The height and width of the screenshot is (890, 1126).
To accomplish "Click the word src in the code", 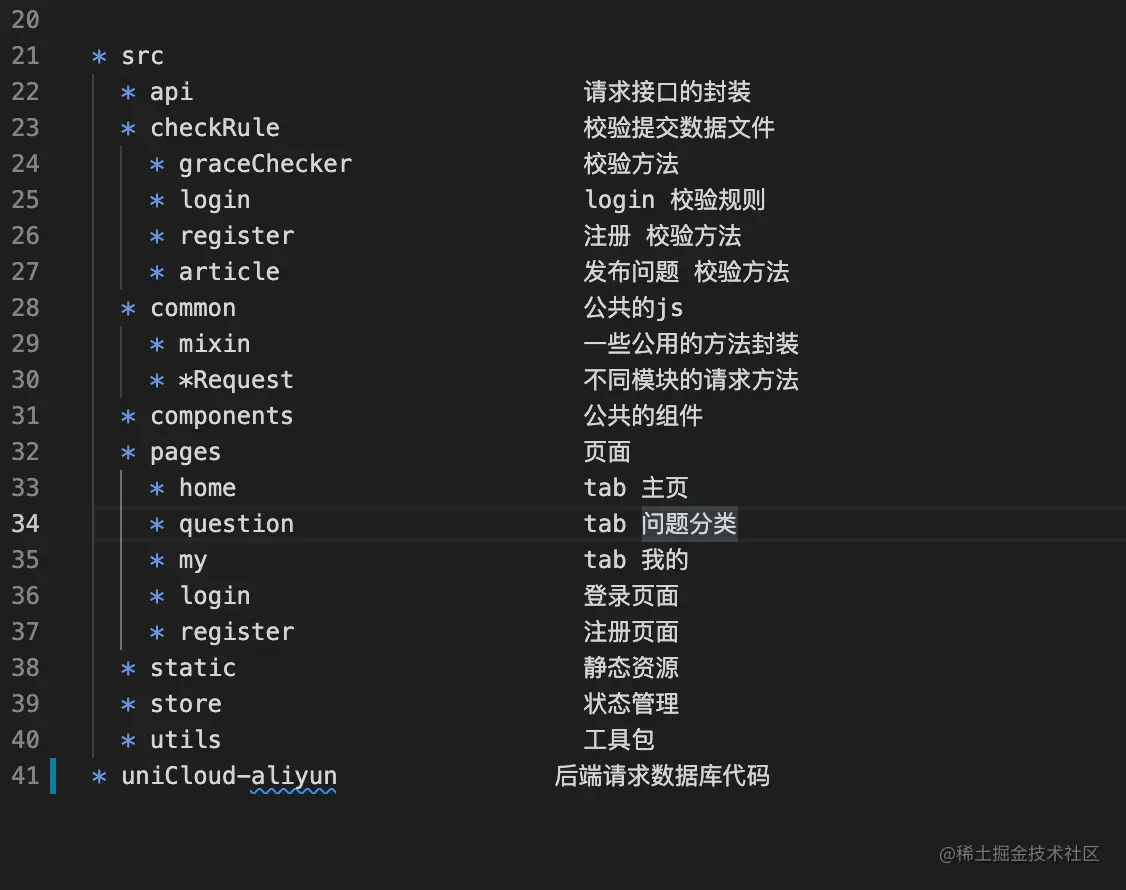I will 142,56.
